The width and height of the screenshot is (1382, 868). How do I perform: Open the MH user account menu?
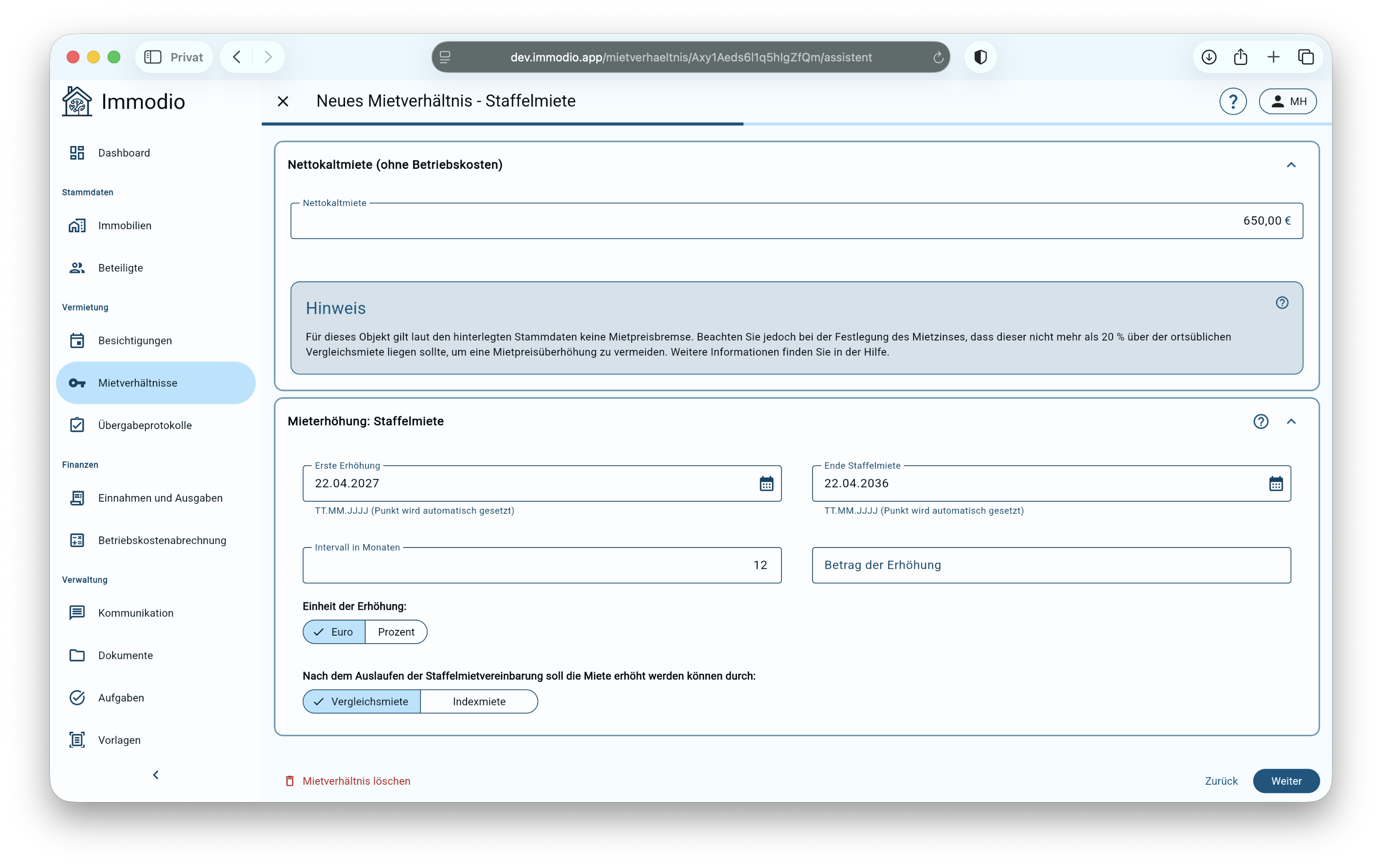coord(1287,101)
